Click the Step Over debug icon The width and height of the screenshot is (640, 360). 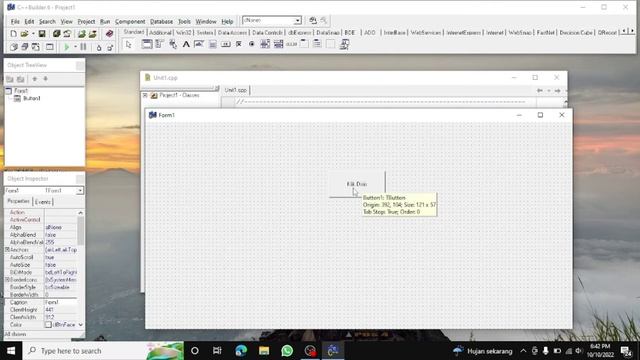tap(110, 48)
